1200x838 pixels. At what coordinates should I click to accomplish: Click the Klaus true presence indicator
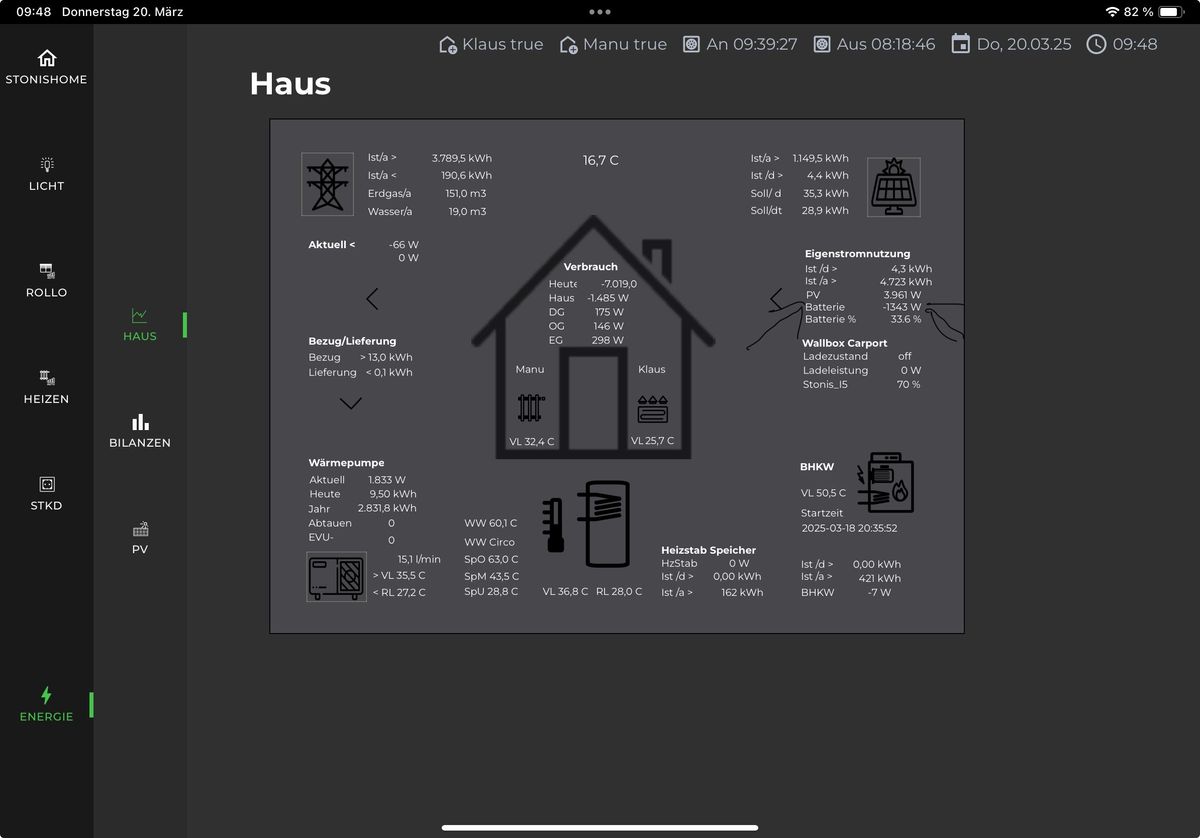(491, 44)
